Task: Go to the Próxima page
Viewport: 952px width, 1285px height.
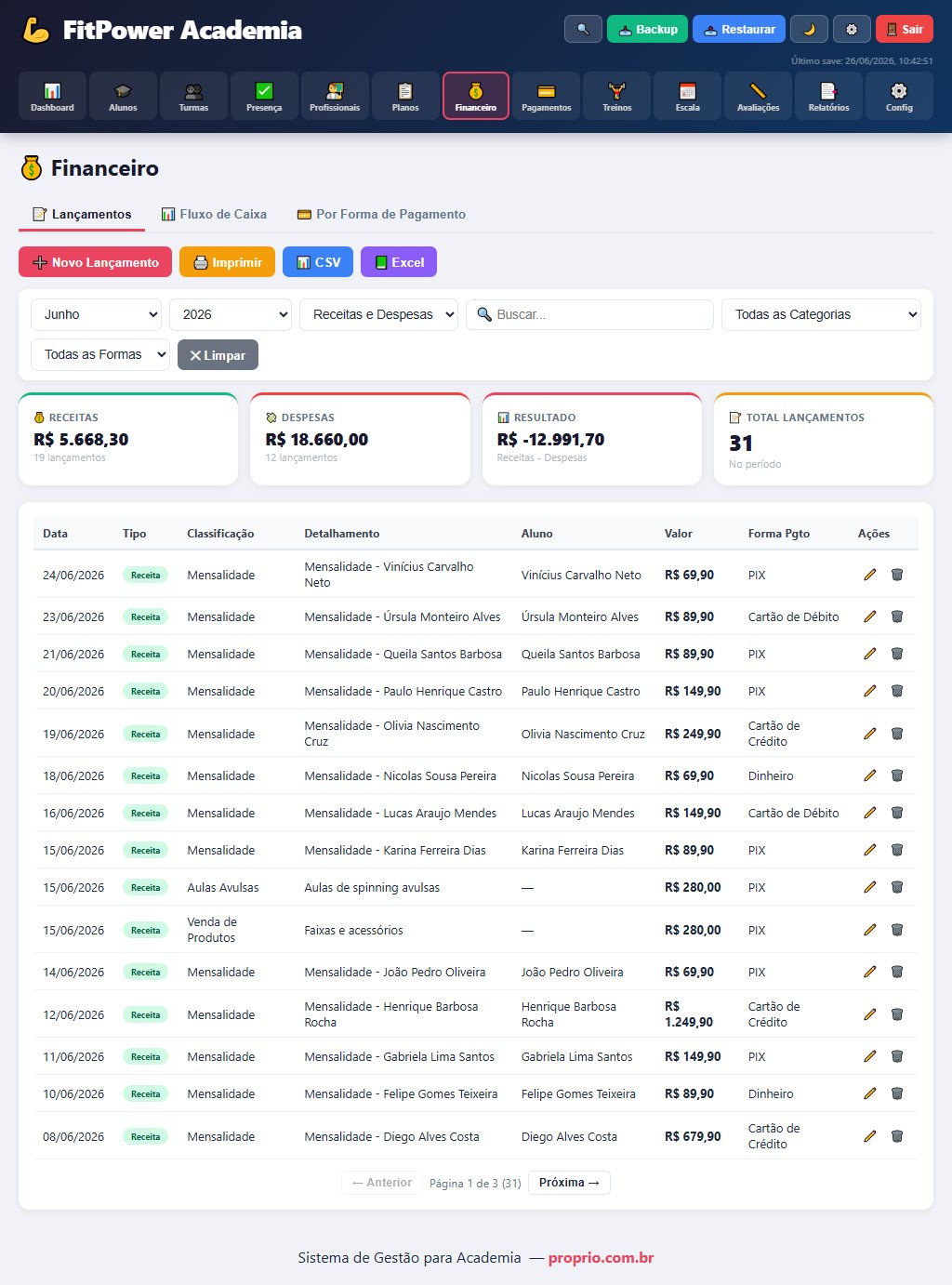Action: pos(569,1183)
